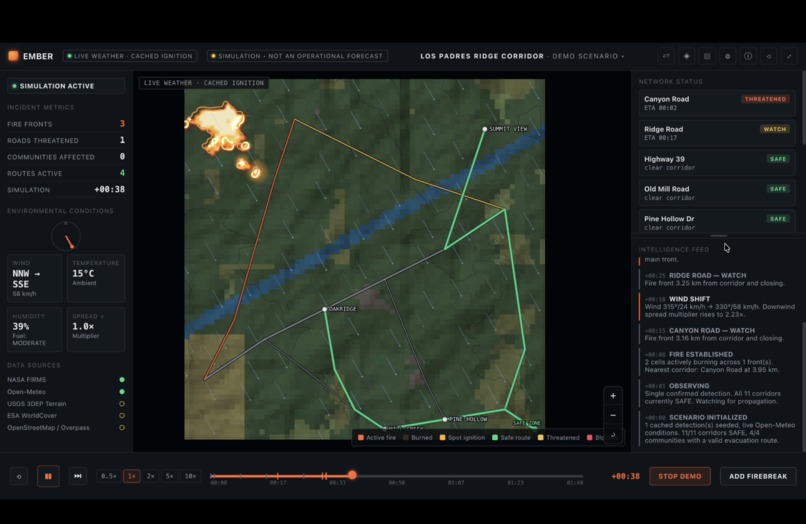Zoom out on the map with minus
This screenshot has width=806, height=524.
point(613,415)
